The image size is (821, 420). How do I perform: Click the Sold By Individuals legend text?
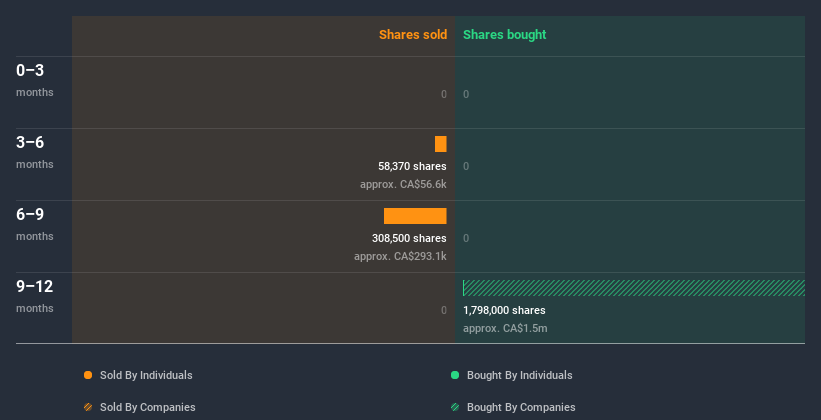(x=146, y=375)
